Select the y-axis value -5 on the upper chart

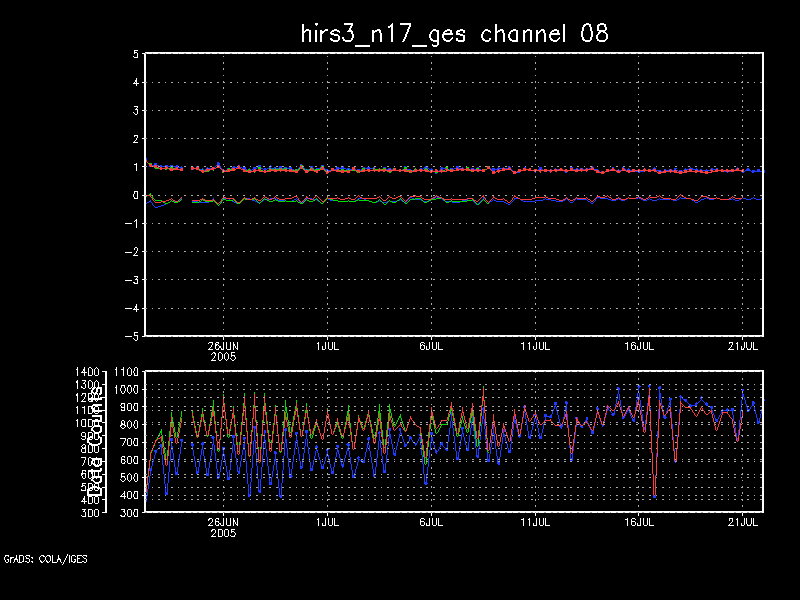(131, 336)
